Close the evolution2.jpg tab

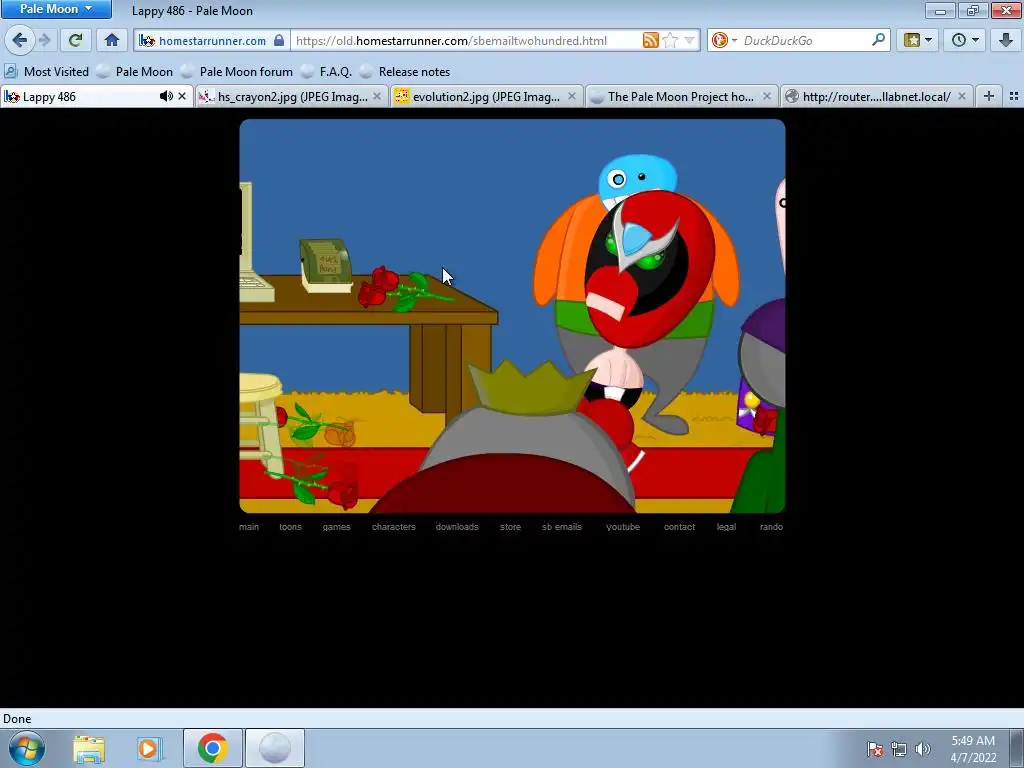[x=572, y=97]
